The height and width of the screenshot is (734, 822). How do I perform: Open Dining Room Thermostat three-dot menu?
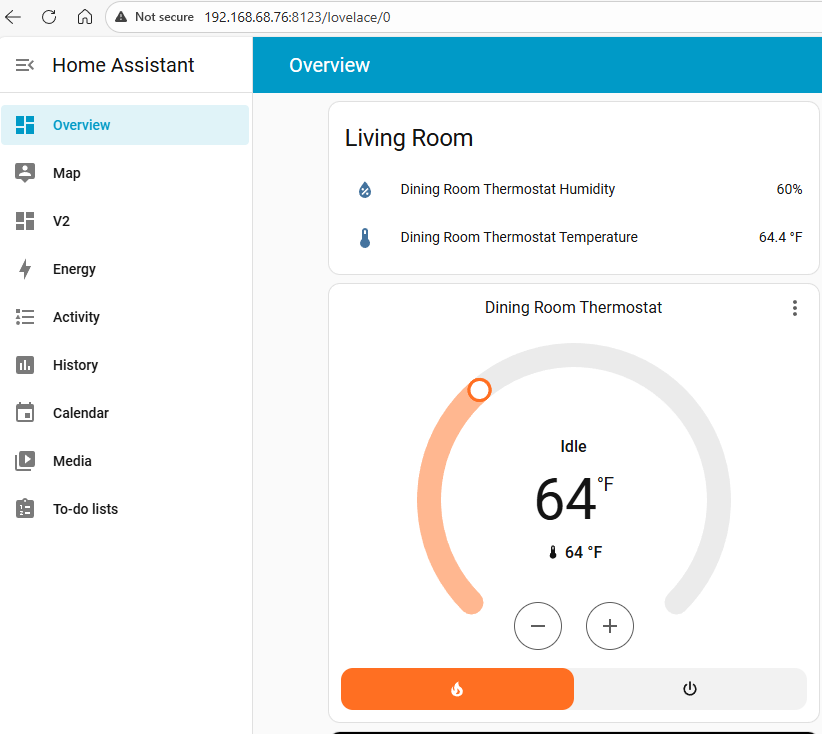coord(795,308)
